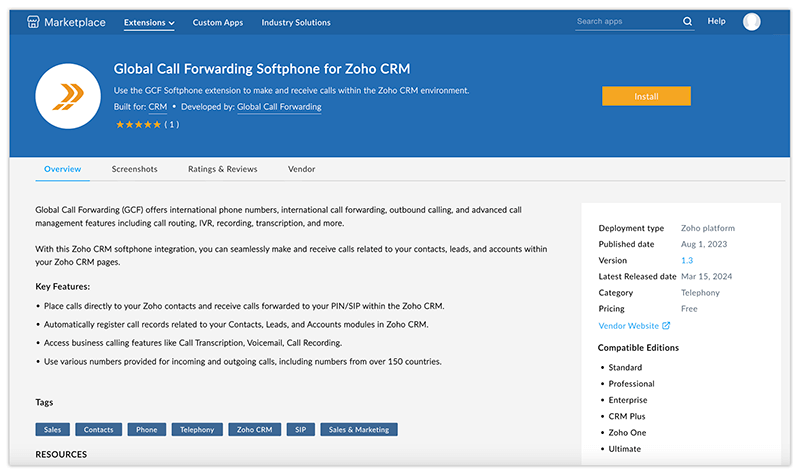Click the Pricing value Free
Screen dimensions: 800x476
689,309
